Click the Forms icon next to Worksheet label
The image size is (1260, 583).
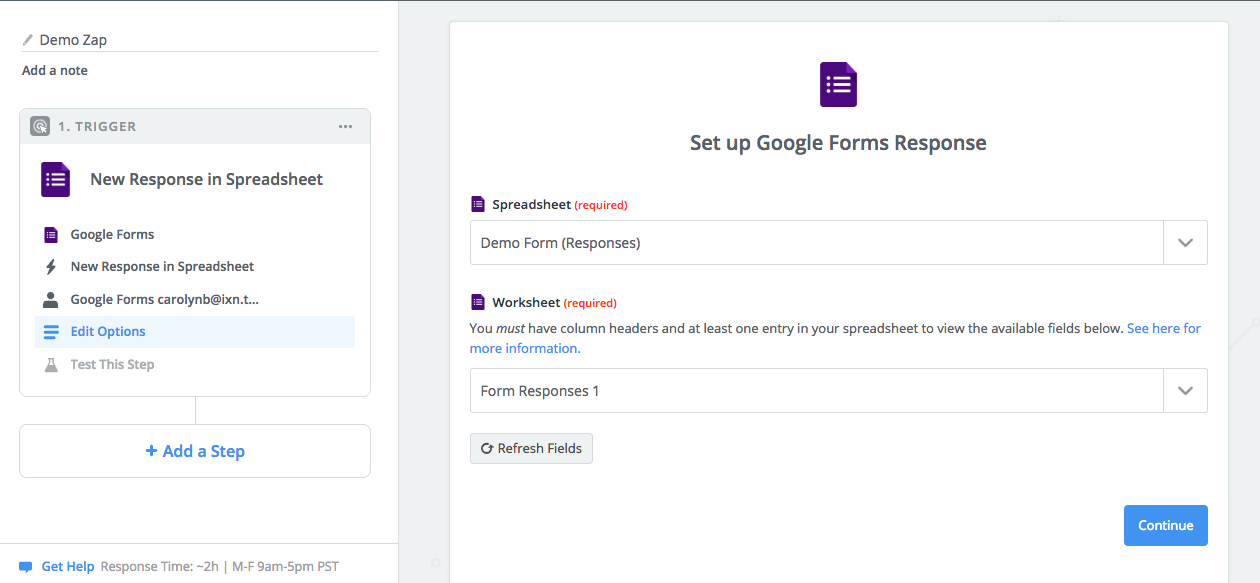point(478,302)
